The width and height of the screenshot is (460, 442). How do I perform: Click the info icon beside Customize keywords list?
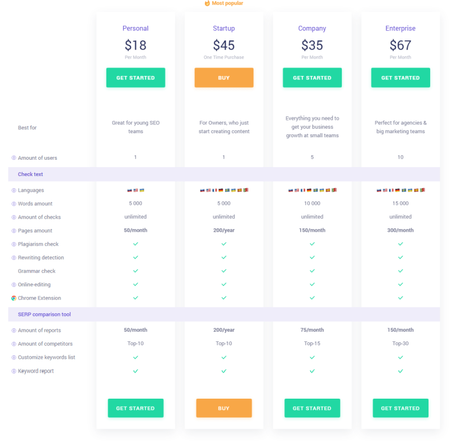coord(14,357)
